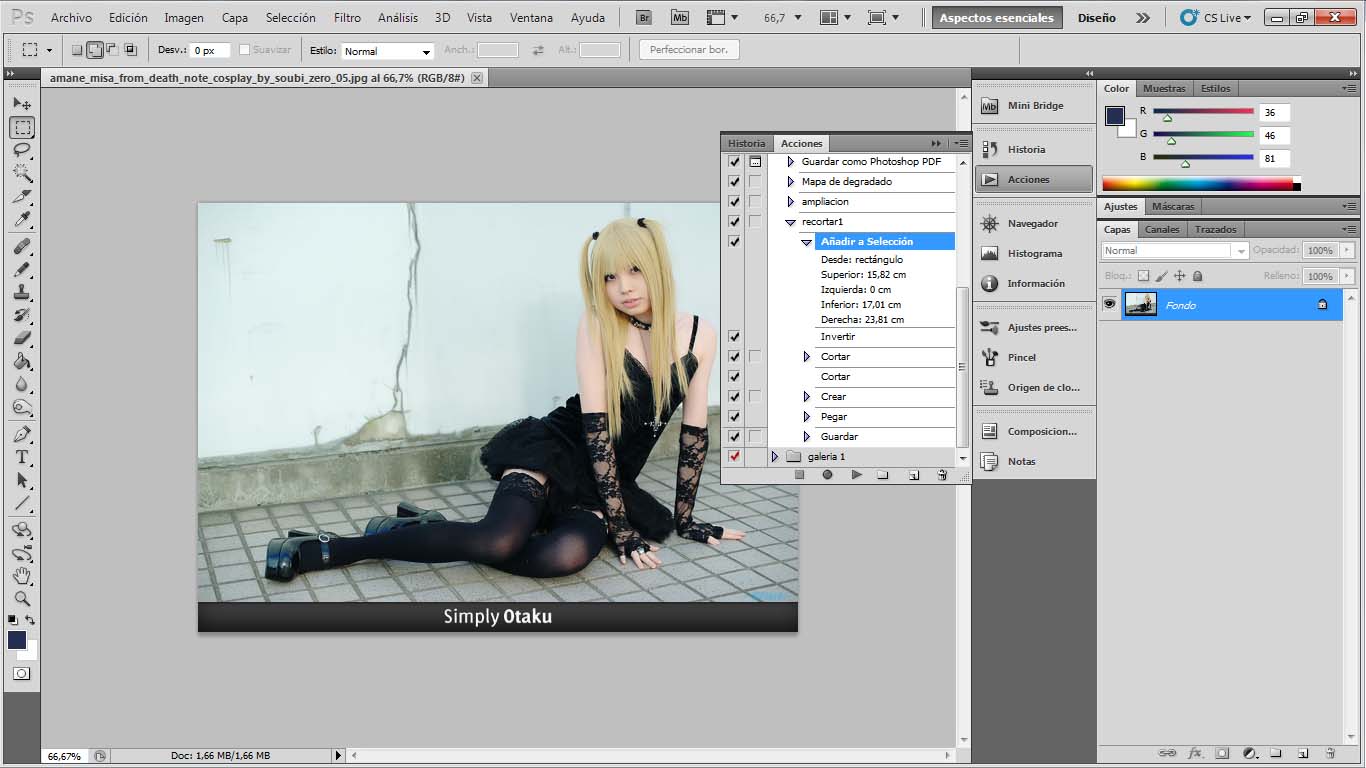
Task: Open Navegador panel icon
Action: point(990,224)
